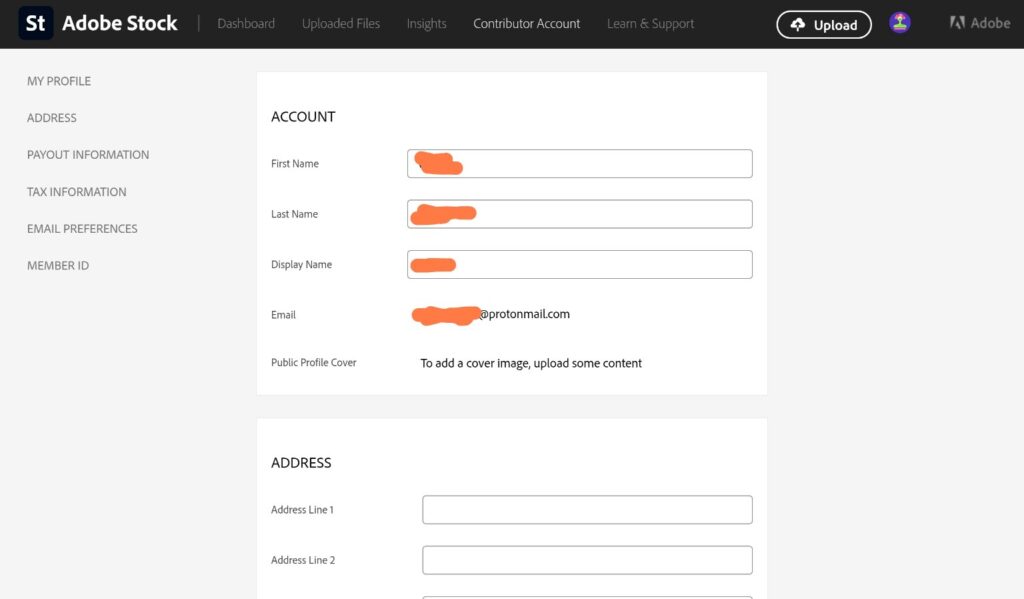This screenshot has height=599, width=1024.
Task: Select Contributor Account tab
Action: [526, 24]
